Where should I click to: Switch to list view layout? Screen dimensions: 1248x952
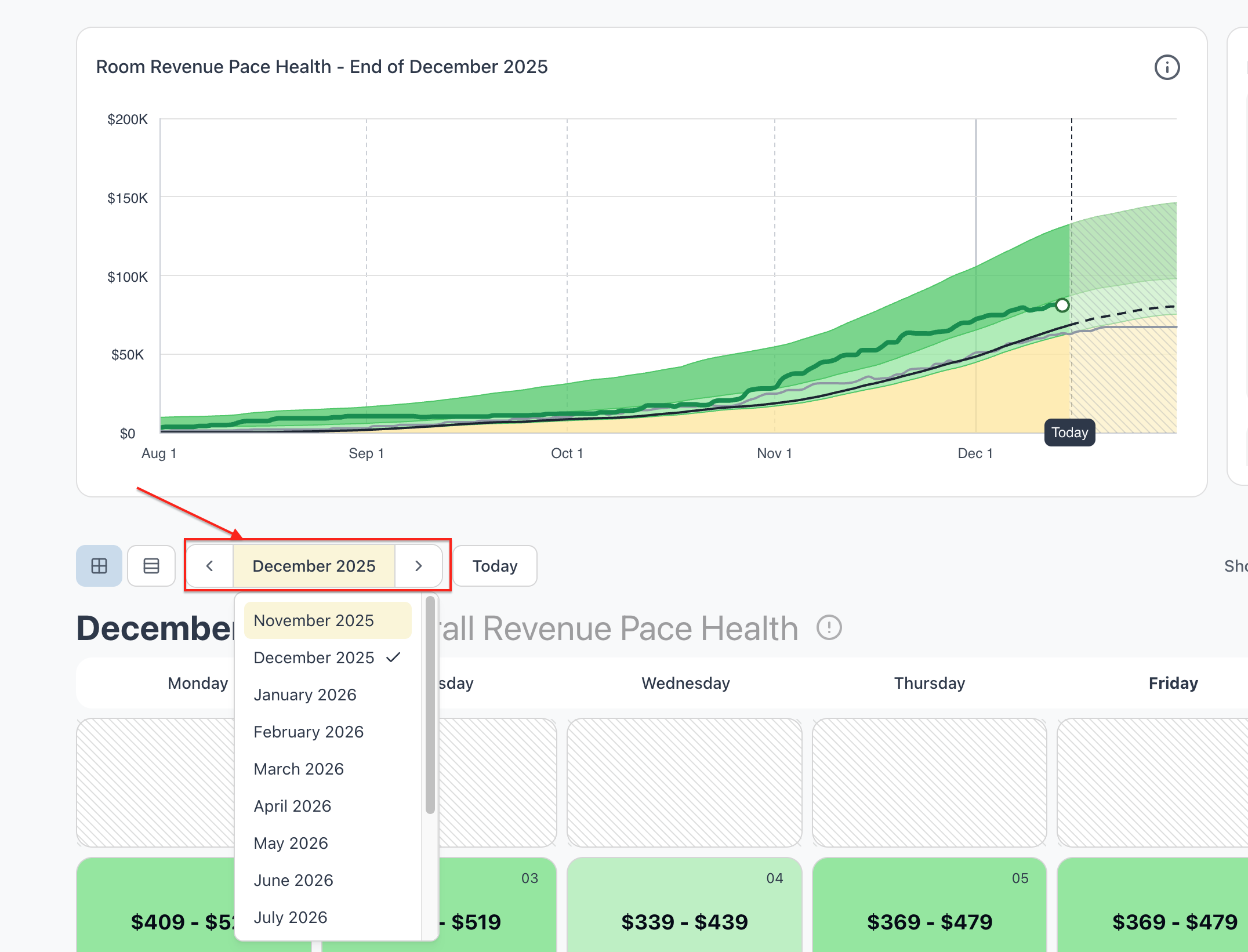coord(151,566)
